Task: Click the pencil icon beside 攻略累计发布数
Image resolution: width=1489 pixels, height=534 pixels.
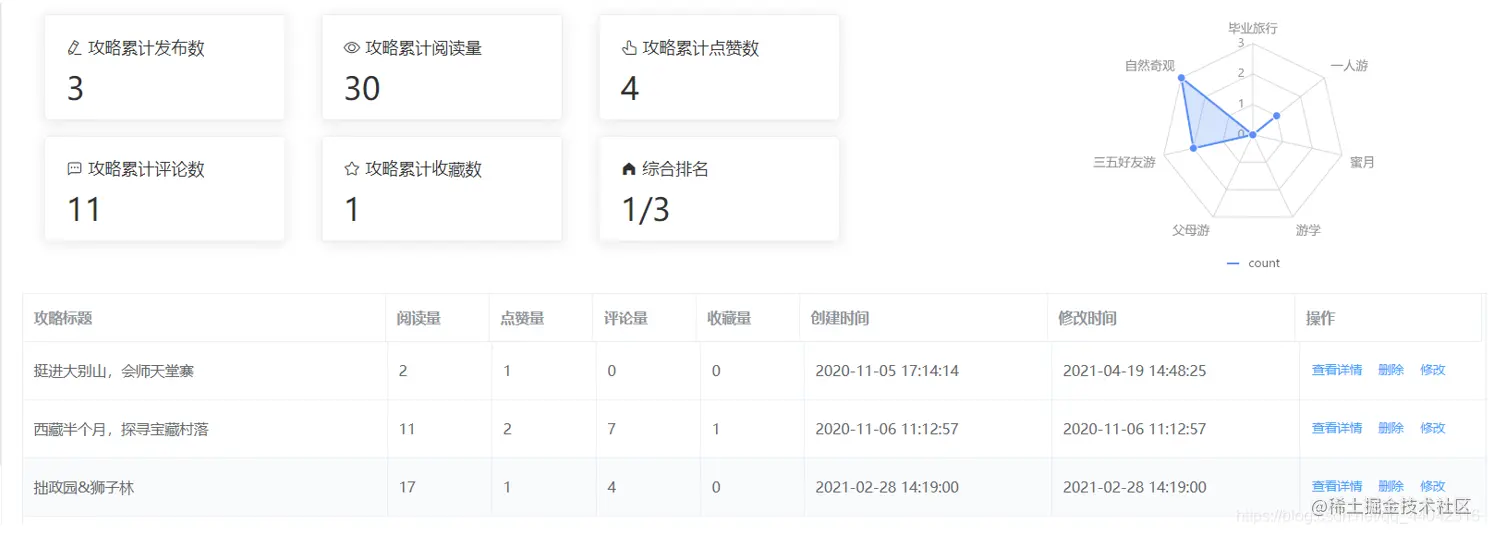Action: click(x=74, y=48)
